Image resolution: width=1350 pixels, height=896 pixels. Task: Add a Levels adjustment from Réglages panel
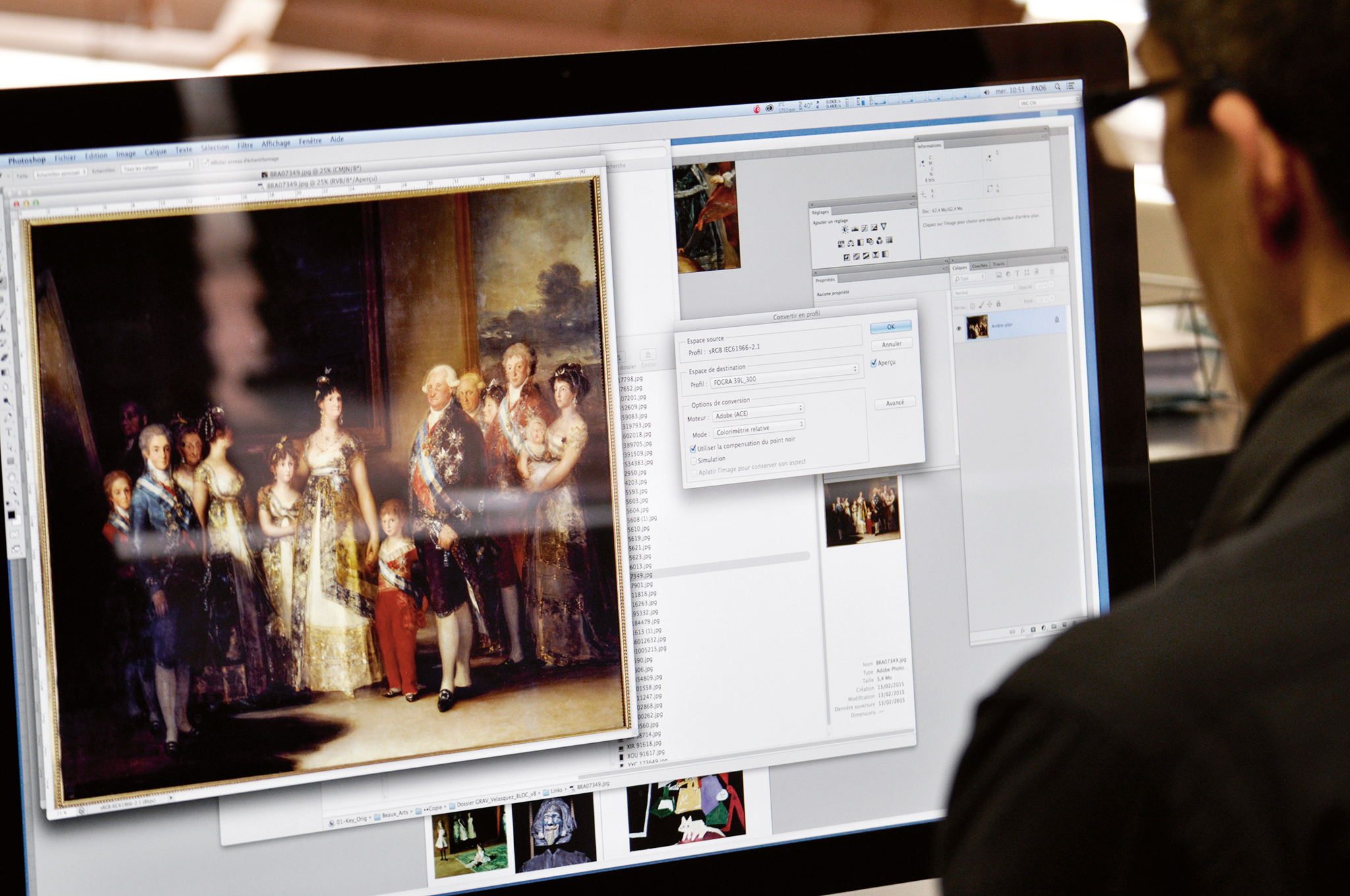(x=855, y=229)
